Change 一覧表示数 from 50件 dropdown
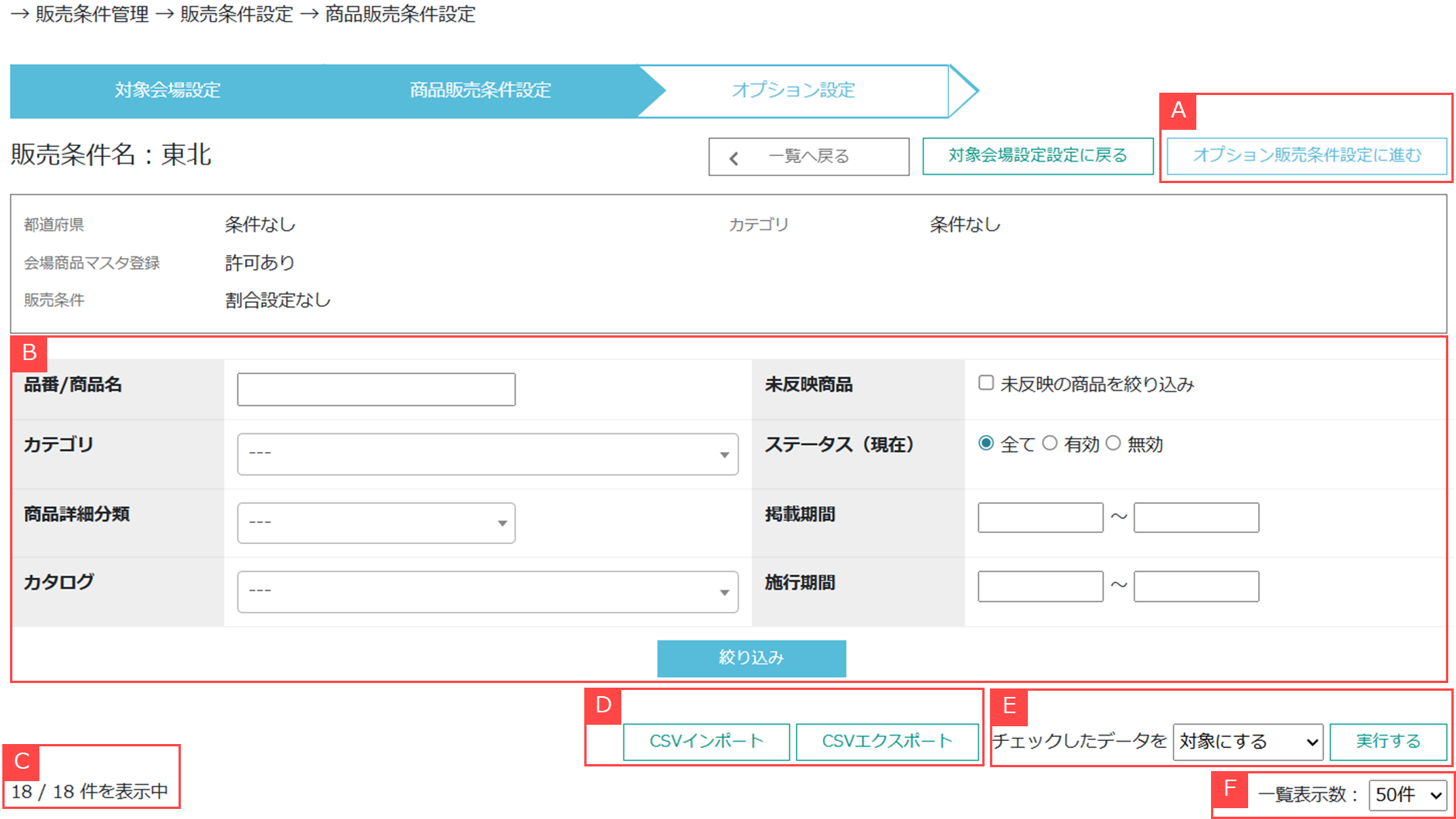The width and height of the screenshot is (1456, 819). point(1407,794)
